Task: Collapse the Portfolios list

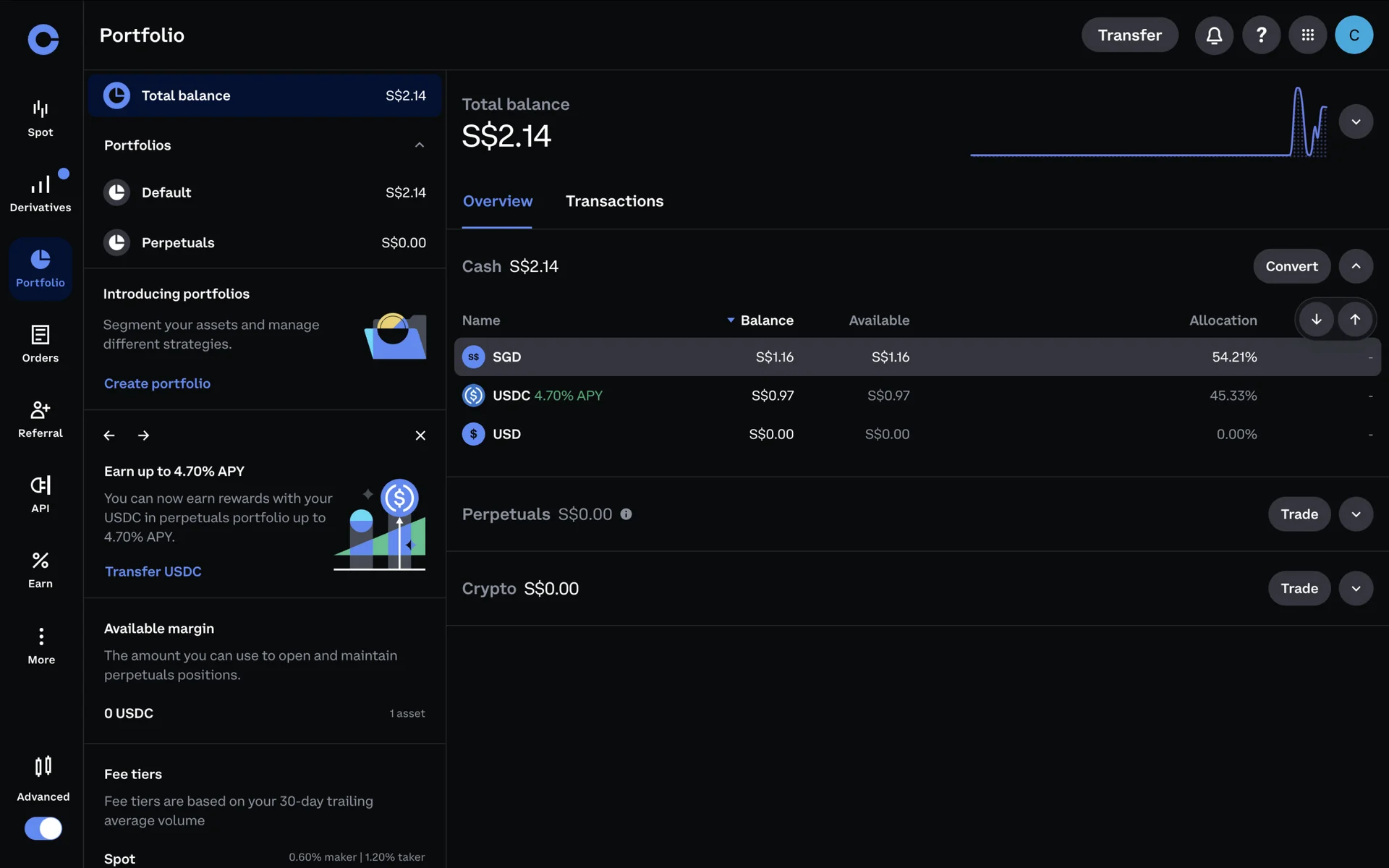Action: coord(420,145)
